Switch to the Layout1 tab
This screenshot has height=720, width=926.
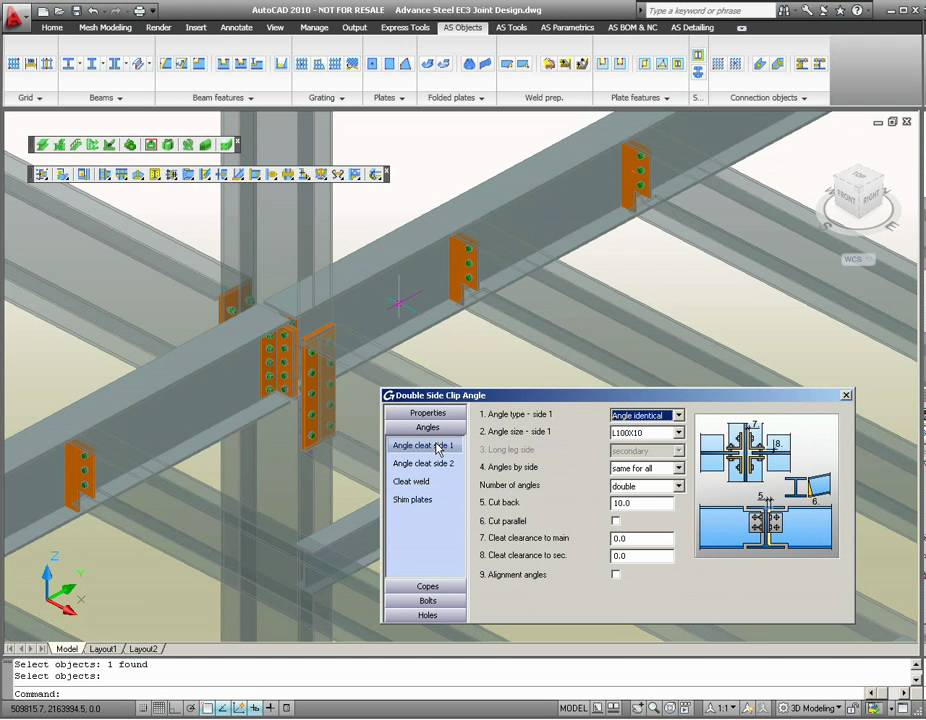103,649
